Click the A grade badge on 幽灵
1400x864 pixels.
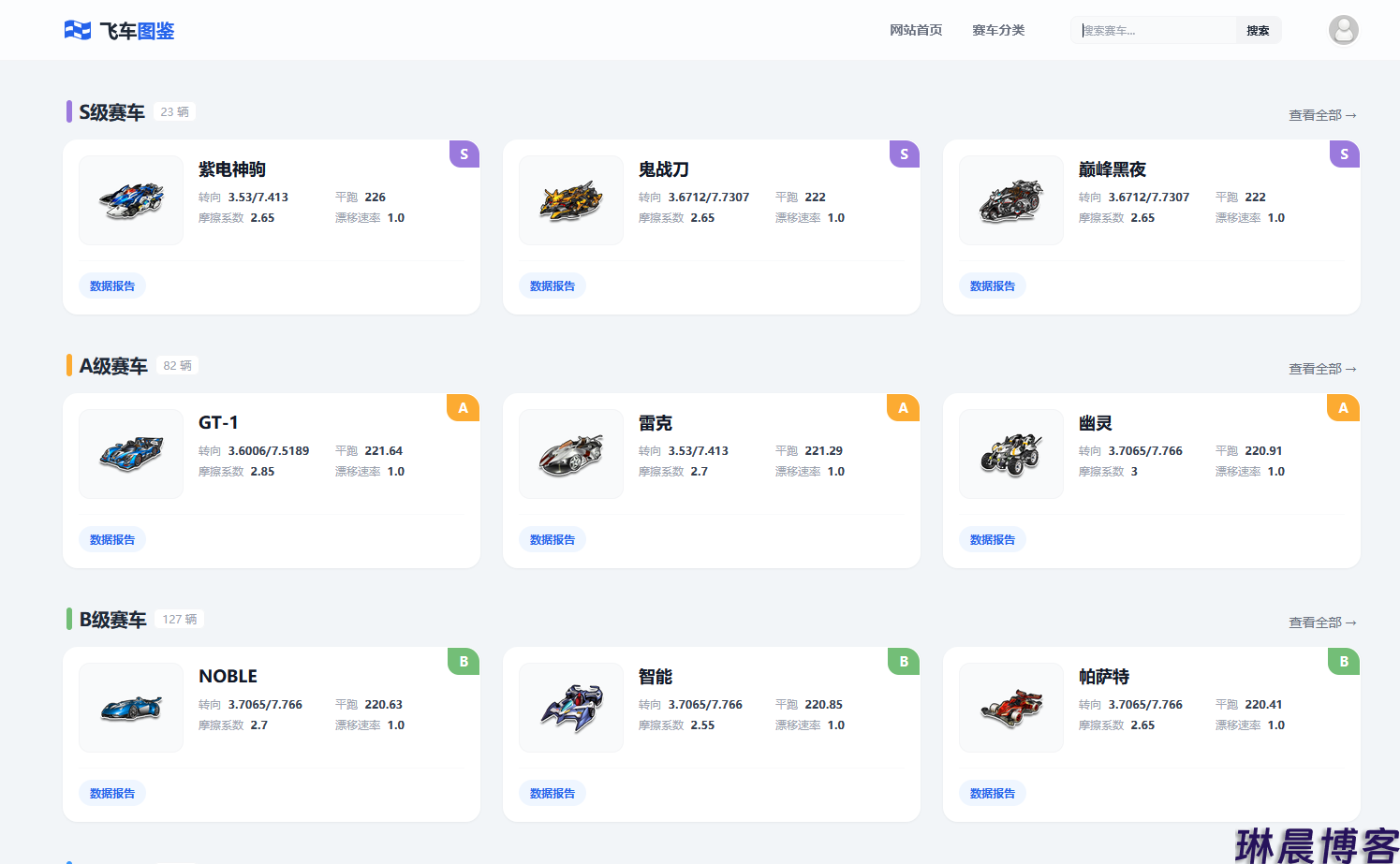pyautogui.click(x=1343, y=407)
